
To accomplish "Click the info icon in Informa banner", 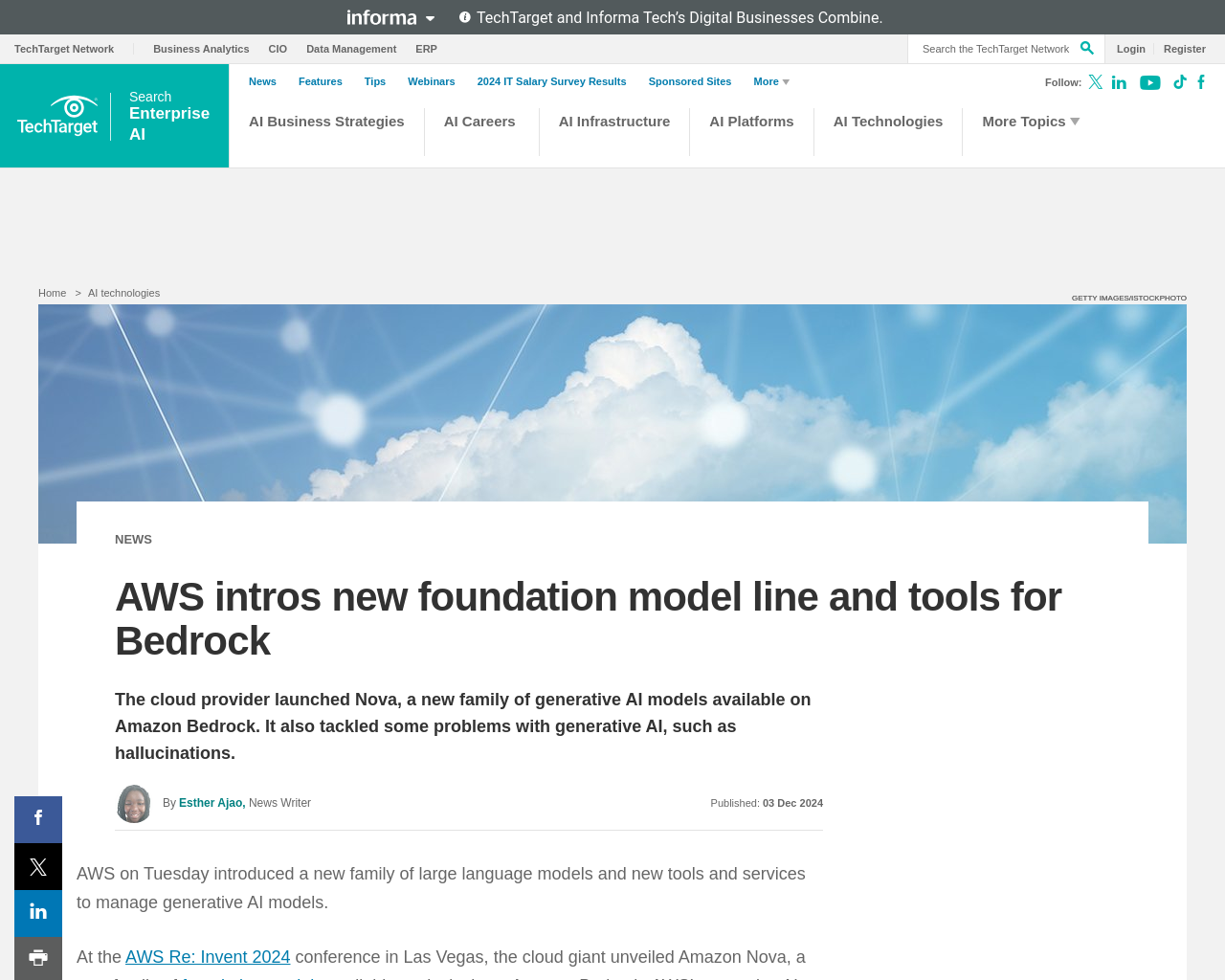I will tap(465, 17).
